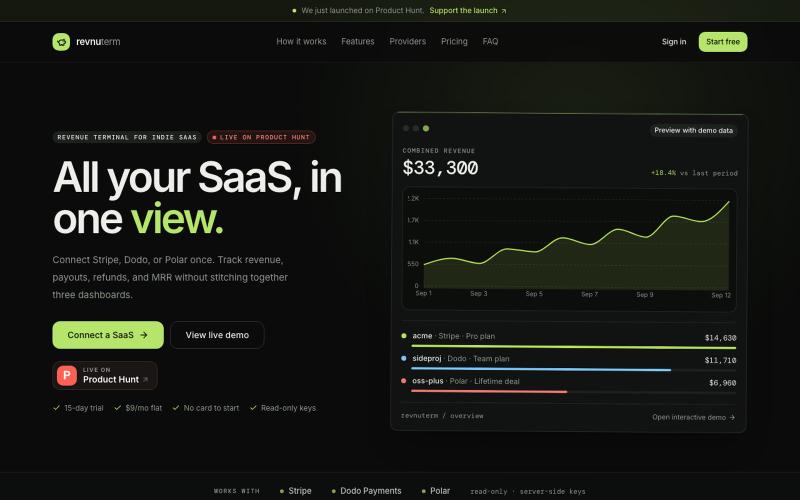Click the green dot before the launch announcement
The width and height of the screenshot is (800, 500).
point(294,11)
